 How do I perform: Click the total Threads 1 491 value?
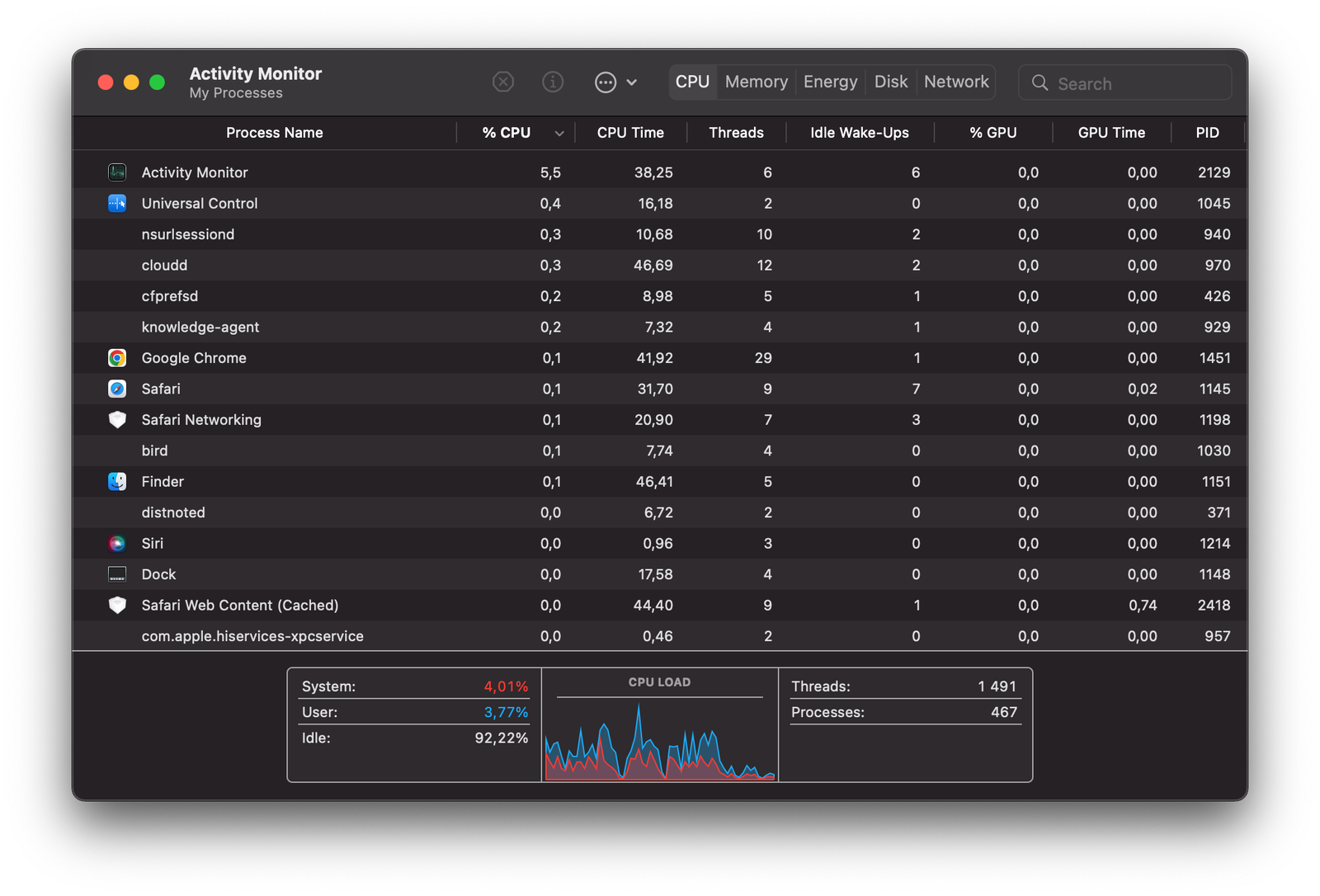997,686
